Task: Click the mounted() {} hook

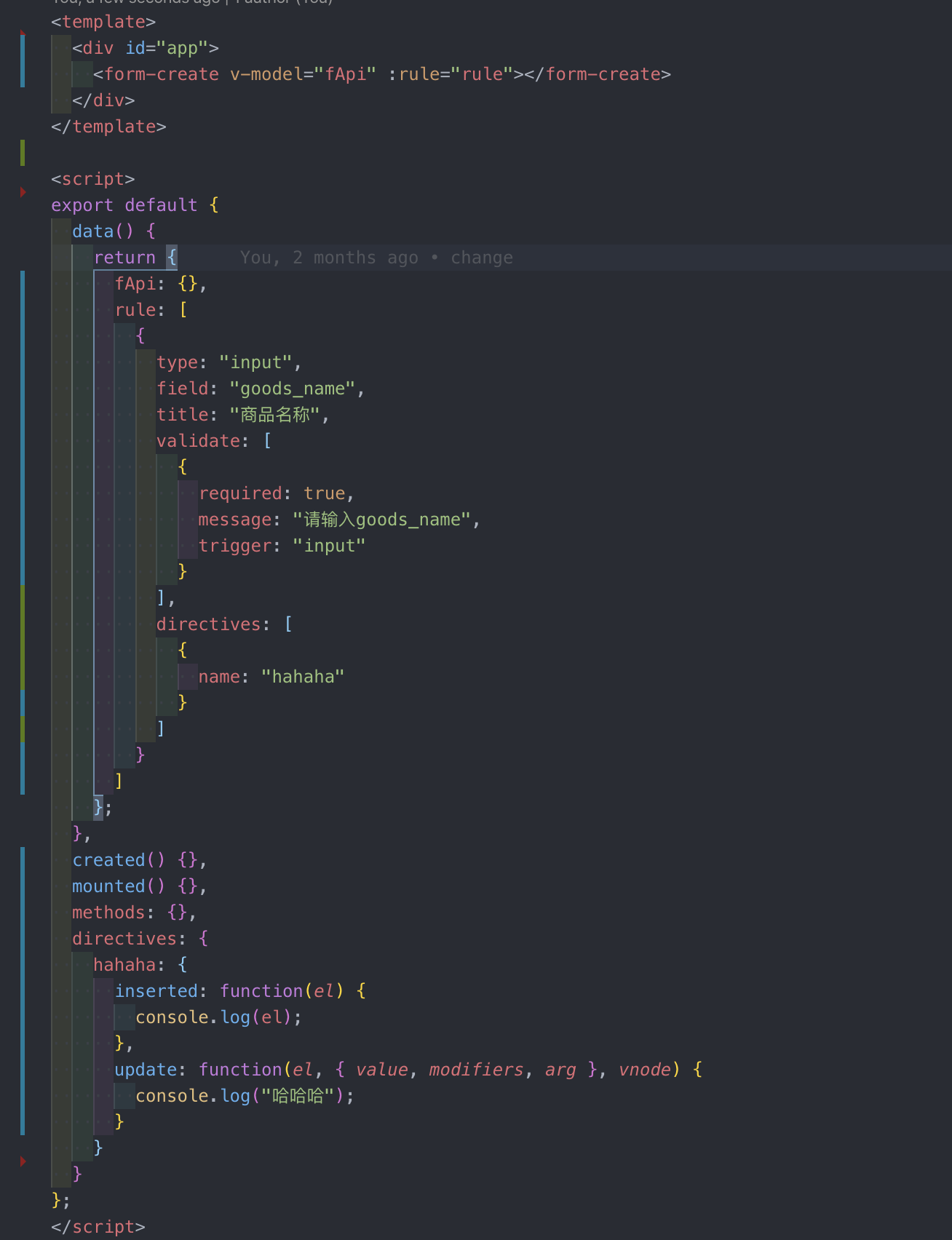Action: (x=140, y=886)
